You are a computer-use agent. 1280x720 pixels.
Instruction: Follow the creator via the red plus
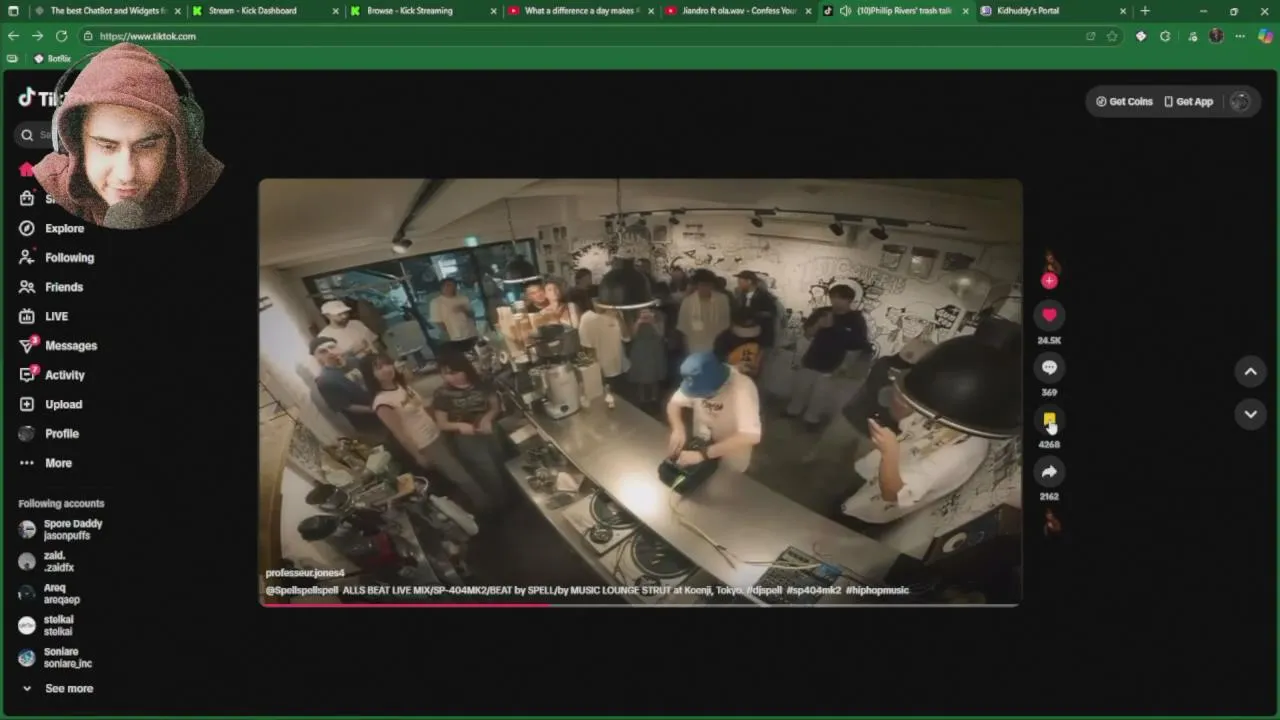coord(1049,281)
